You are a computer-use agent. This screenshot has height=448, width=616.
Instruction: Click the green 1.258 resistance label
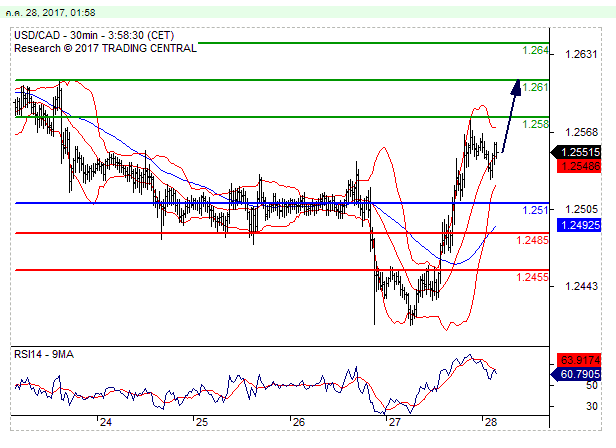tap(535, 124)
